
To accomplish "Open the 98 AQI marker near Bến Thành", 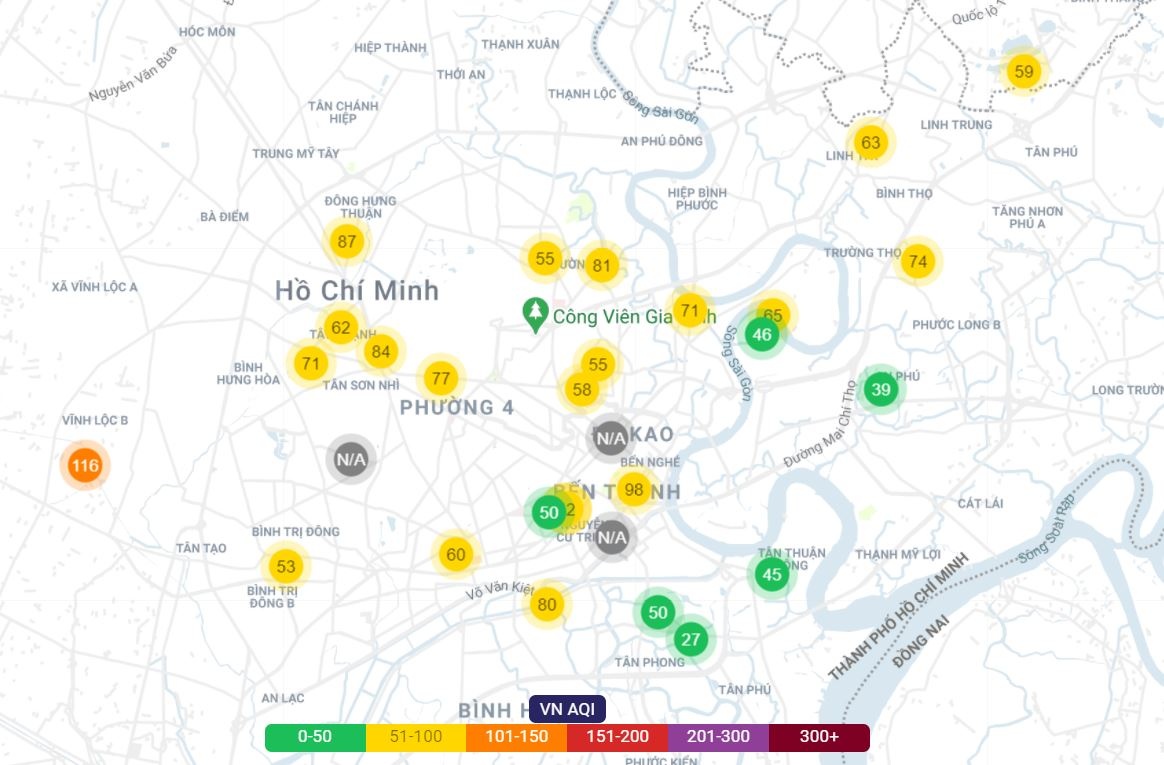I will point(634,489).
